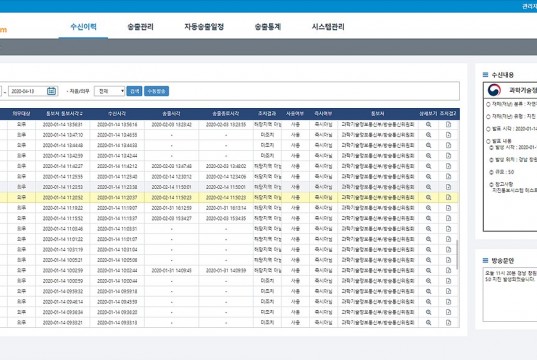The width and height of the screenshot is (537, 360).
Task: Click the 수신시각 cell 2020-01-14 10:02:44
Action: click(117, 271)
